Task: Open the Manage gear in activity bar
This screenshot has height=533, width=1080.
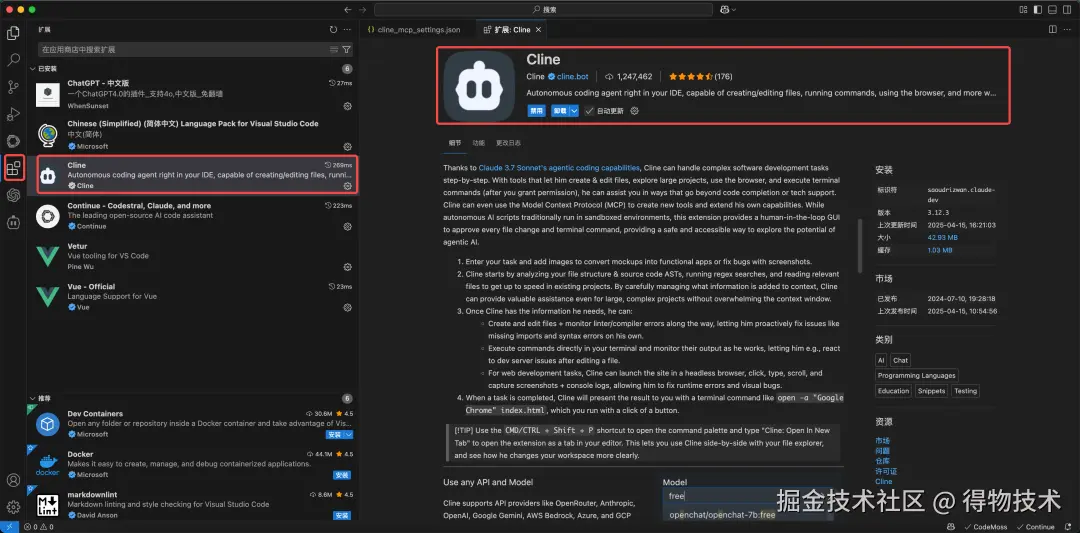Action: tap(13, 508)
